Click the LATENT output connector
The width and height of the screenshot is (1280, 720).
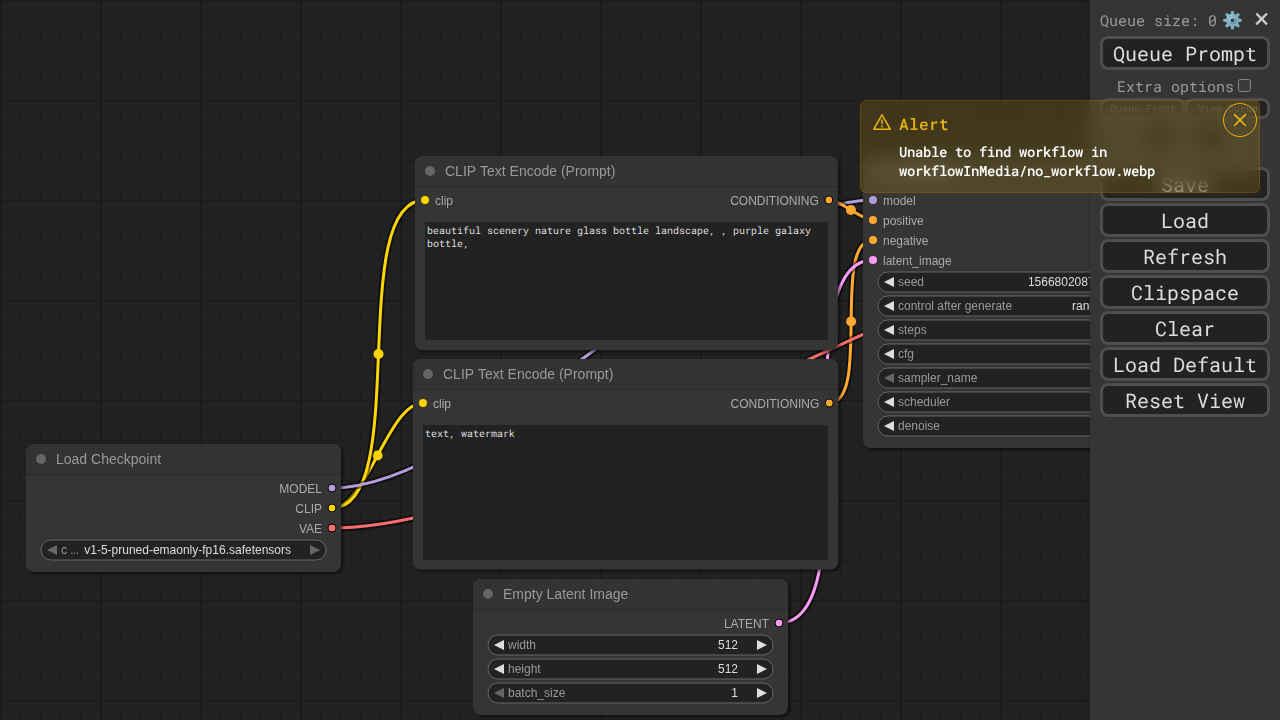(779, 623)
